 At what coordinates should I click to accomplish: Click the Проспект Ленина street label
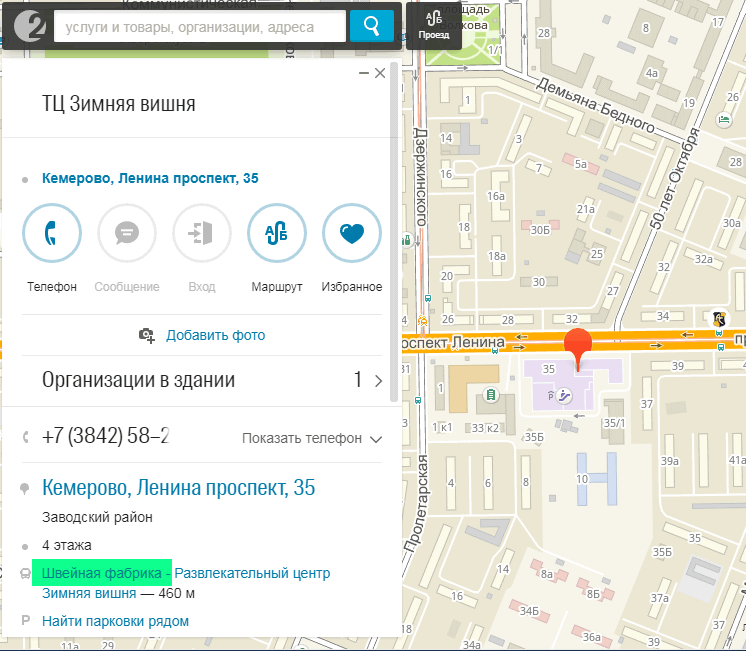click(453, 342)
